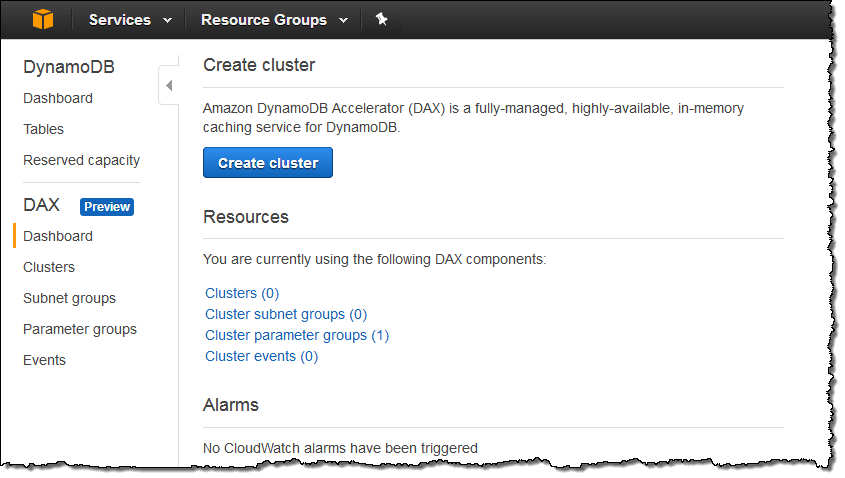Go to Subnet groups in sidebar
845x478 pixels.
tap(69, 298)
